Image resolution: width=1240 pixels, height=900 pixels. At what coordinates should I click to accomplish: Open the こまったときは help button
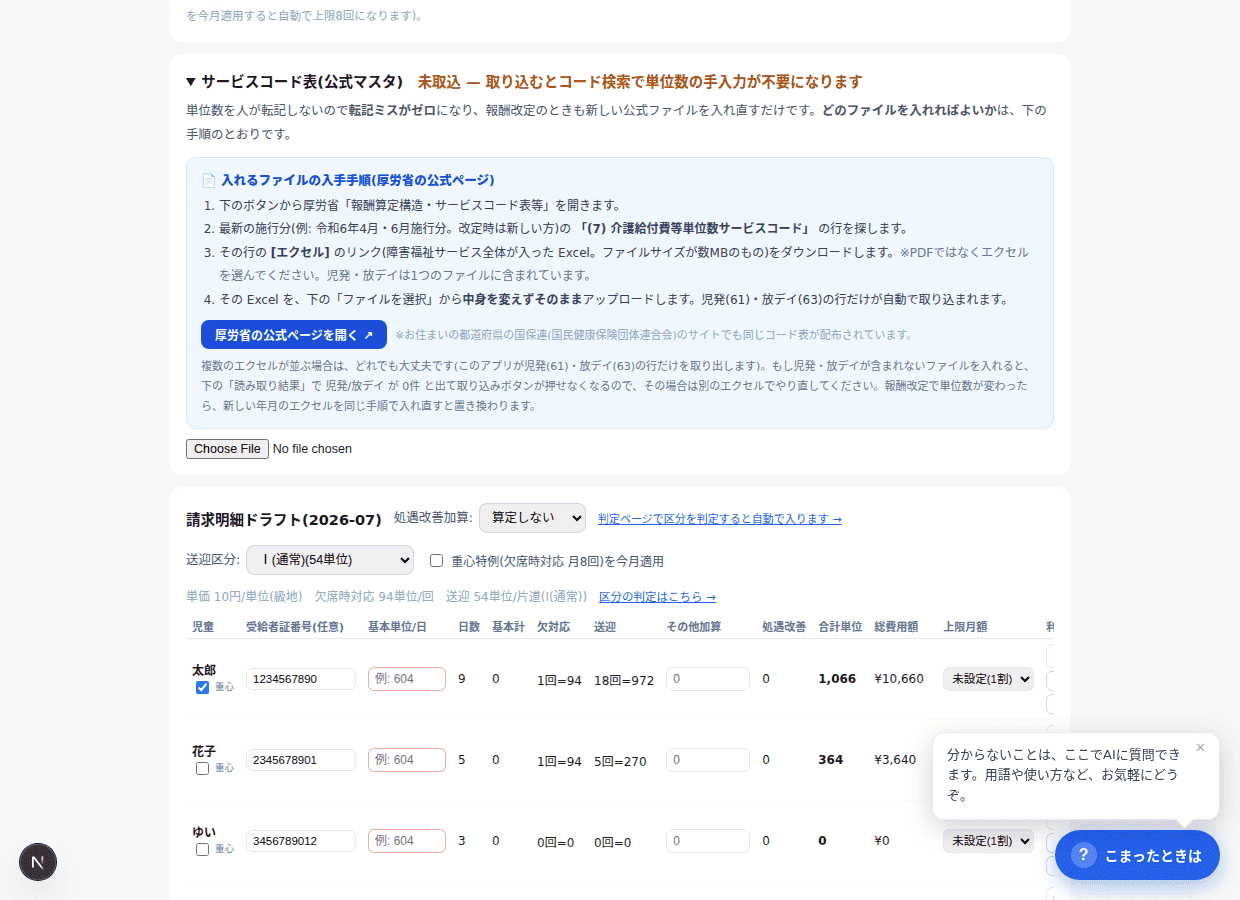(1137, 855)
